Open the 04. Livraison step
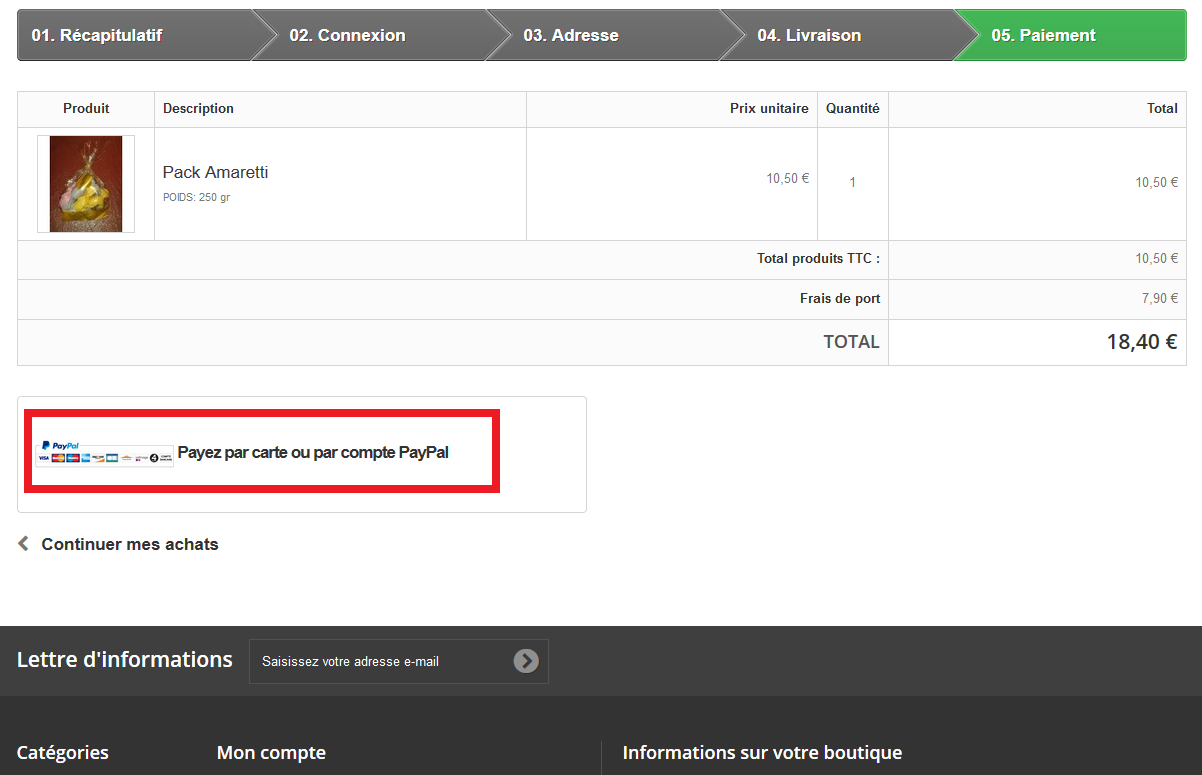The height and width of the screenshot is (775, 1202). (809, 35)
